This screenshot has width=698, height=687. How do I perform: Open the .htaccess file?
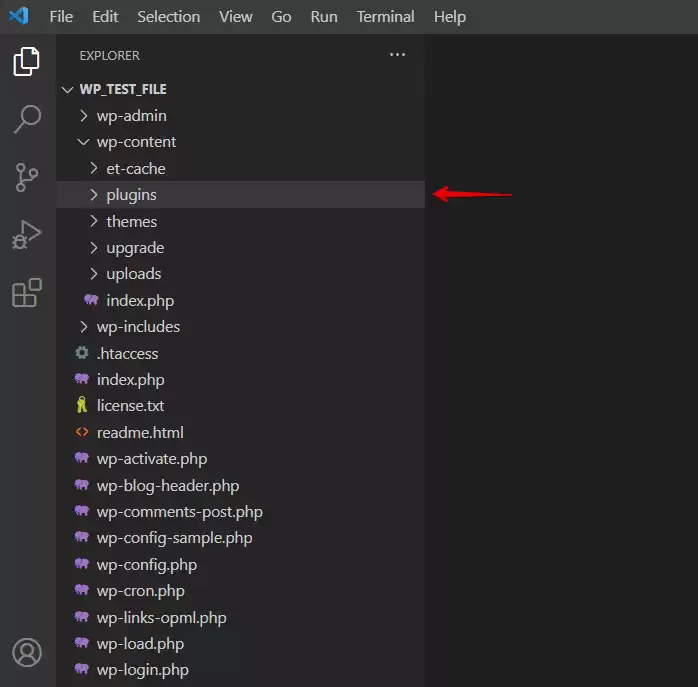coord(127,353)
